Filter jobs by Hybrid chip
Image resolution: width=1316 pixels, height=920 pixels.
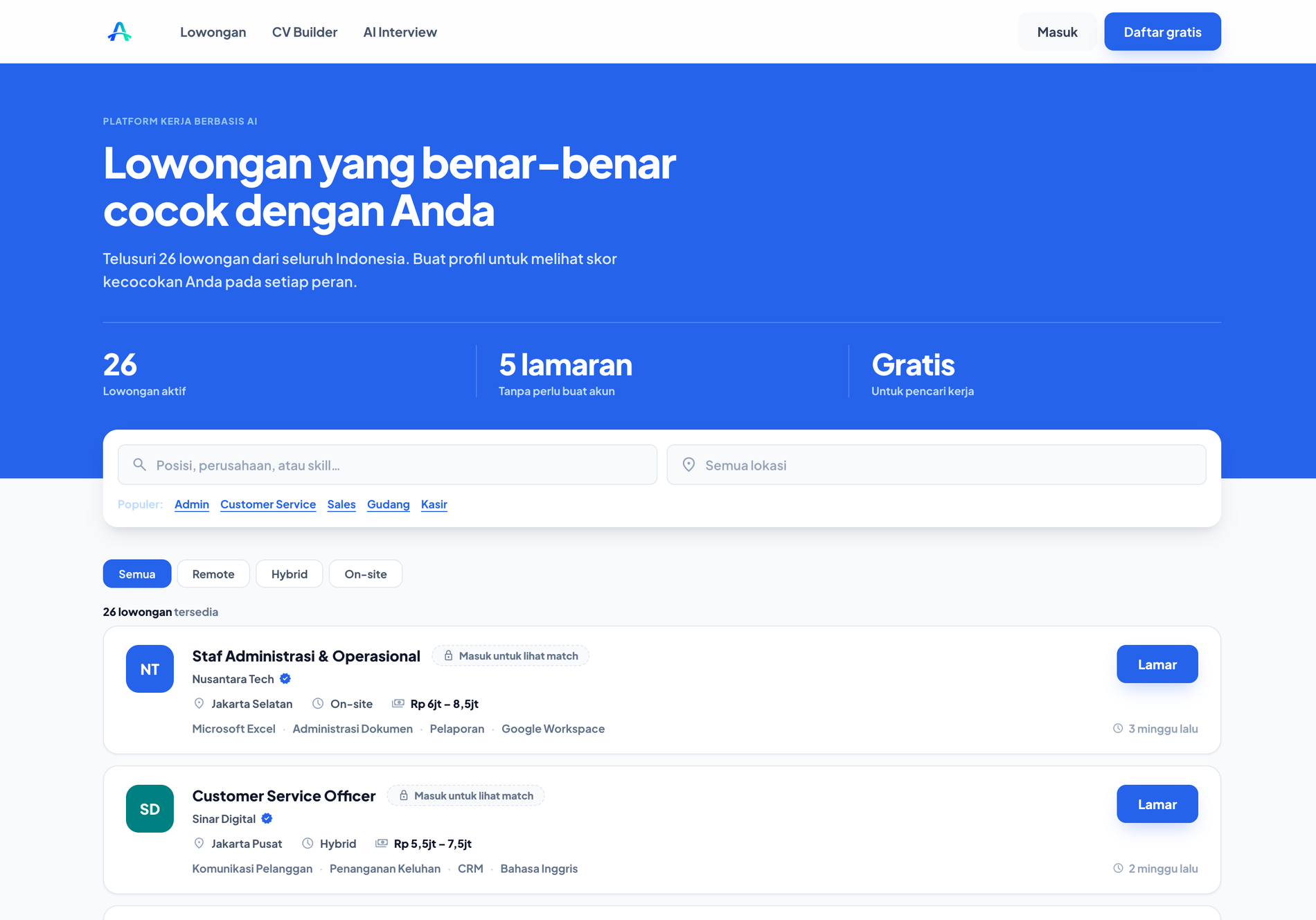290,574
